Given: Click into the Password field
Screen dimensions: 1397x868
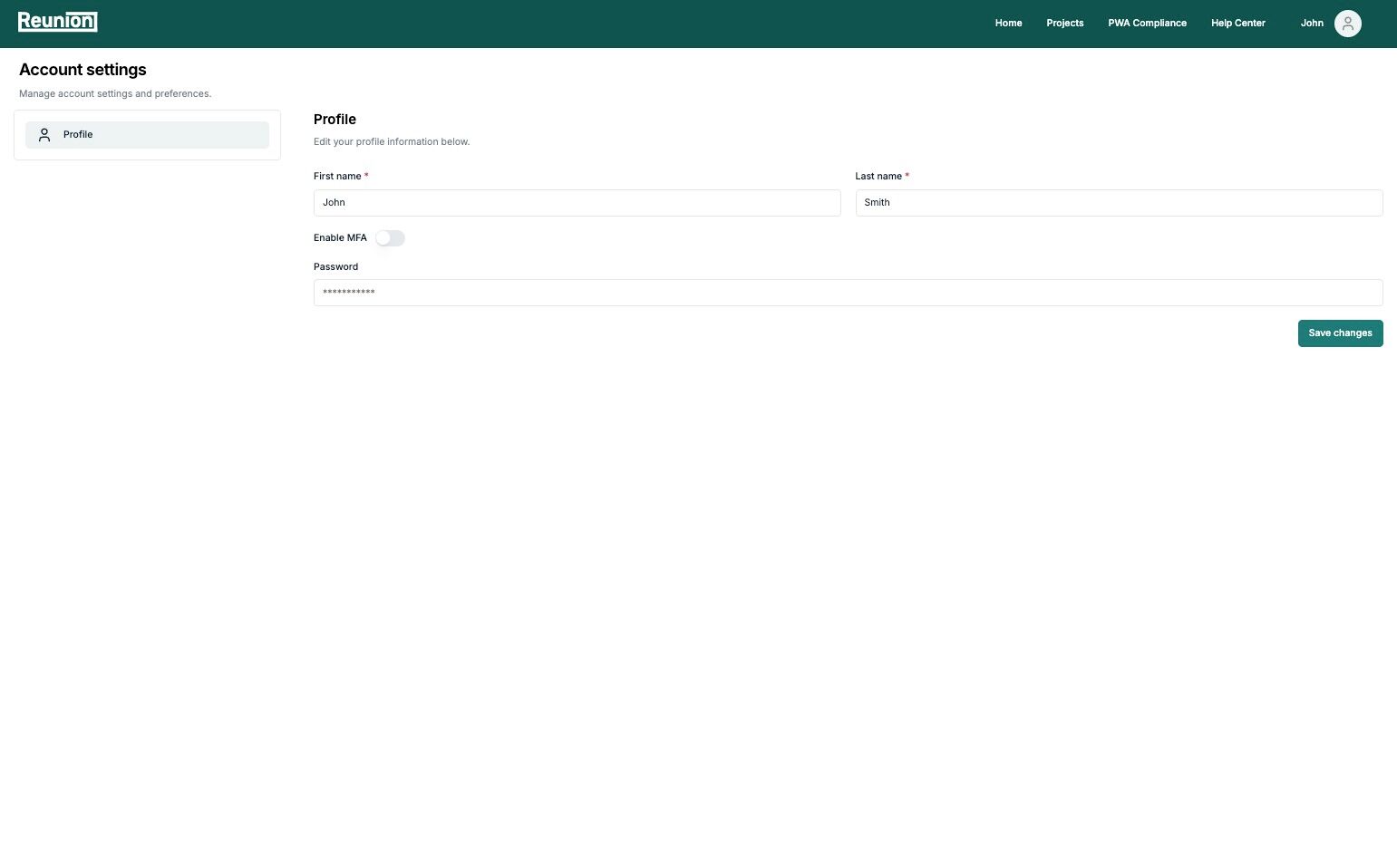Looking at the screenshot, I should click(x=848, y=293).
